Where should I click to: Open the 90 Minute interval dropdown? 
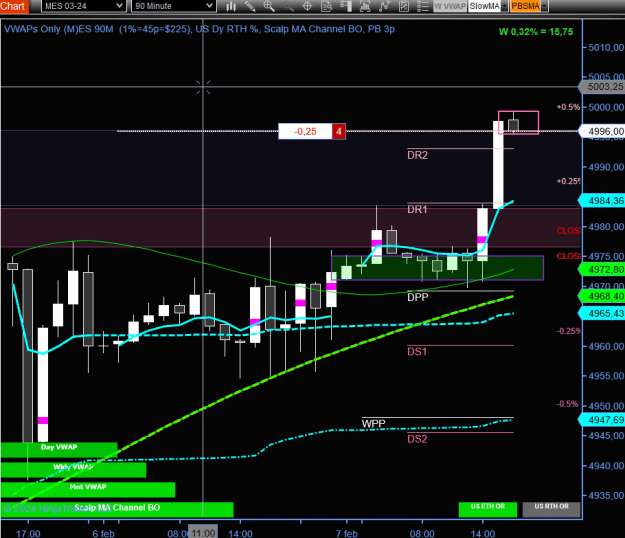[x=173, y=6]
